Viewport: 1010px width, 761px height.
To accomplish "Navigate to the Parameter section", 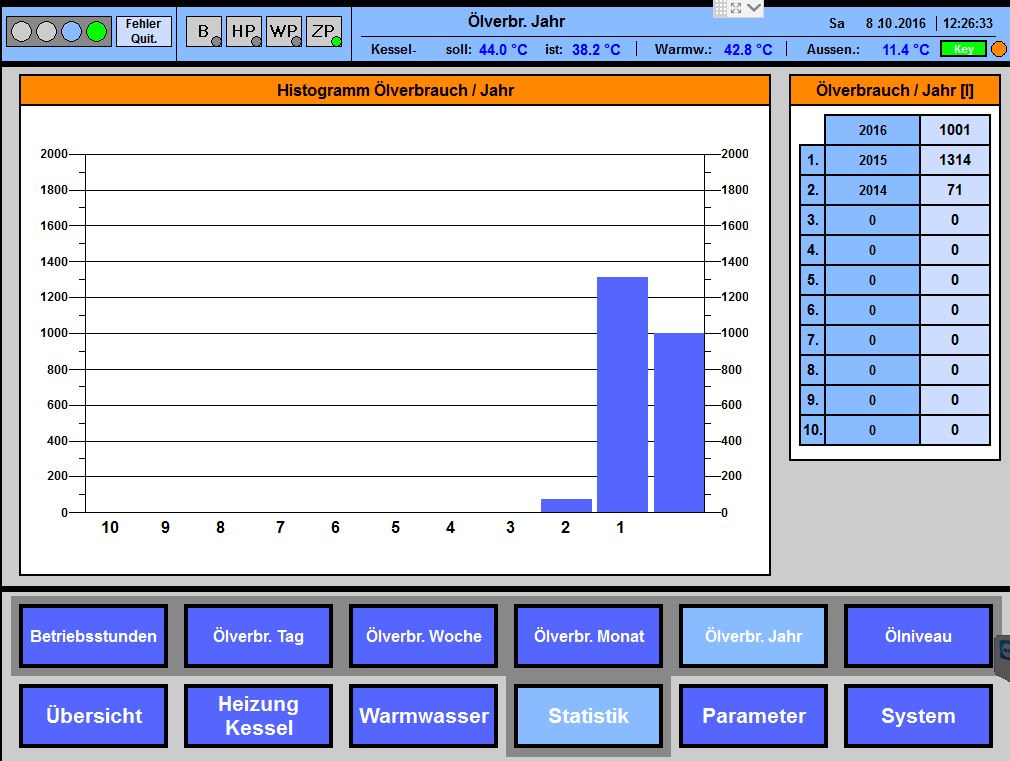I will (x=753, y=716).
